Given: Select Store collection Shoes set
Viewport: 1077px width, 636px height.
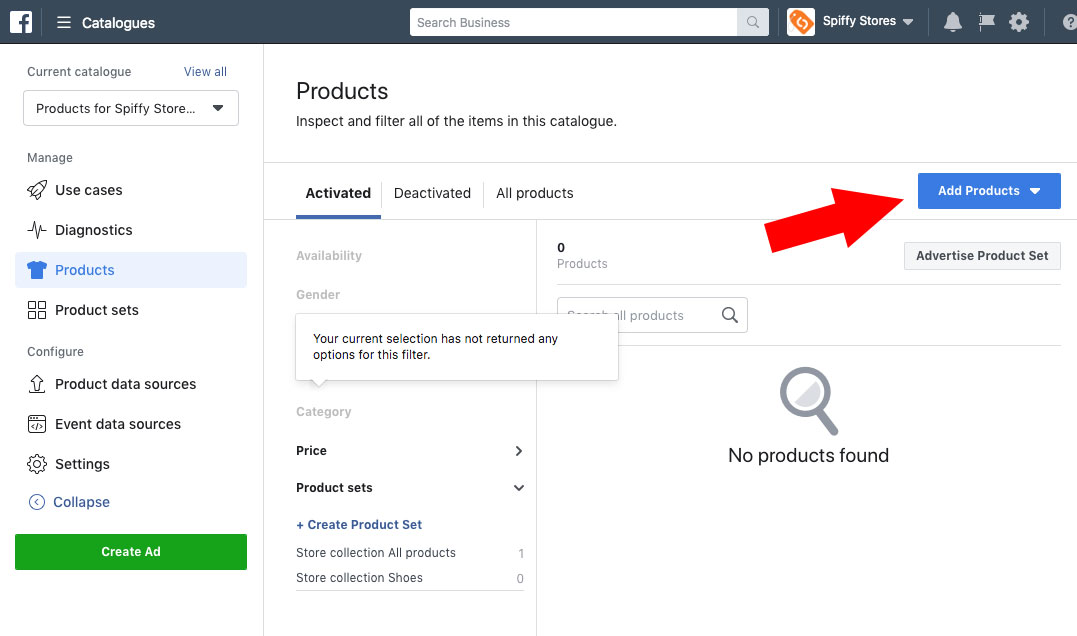Looking at the screenshot, I should coord(410,578).
